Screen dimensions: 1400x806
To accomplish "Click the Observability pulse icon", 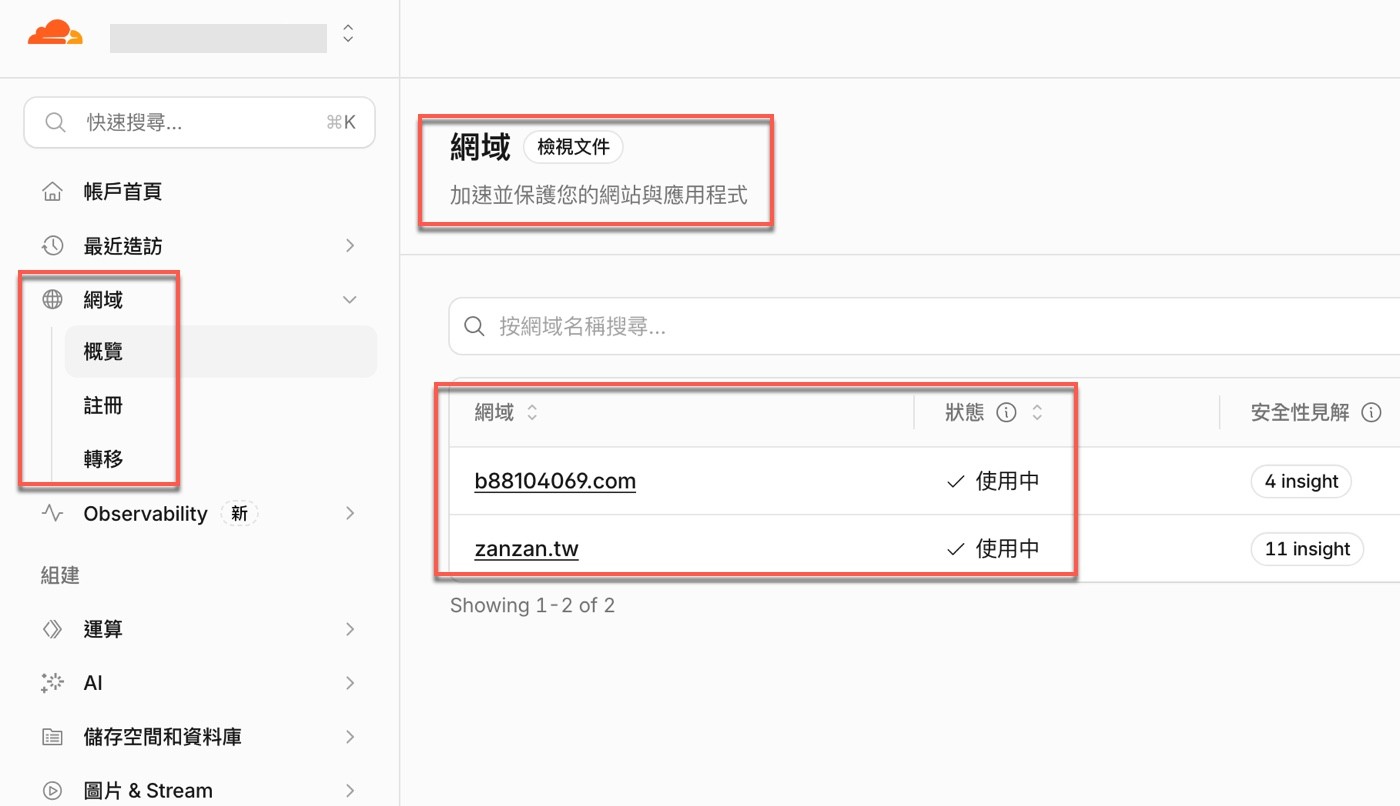I will point(52,513).
